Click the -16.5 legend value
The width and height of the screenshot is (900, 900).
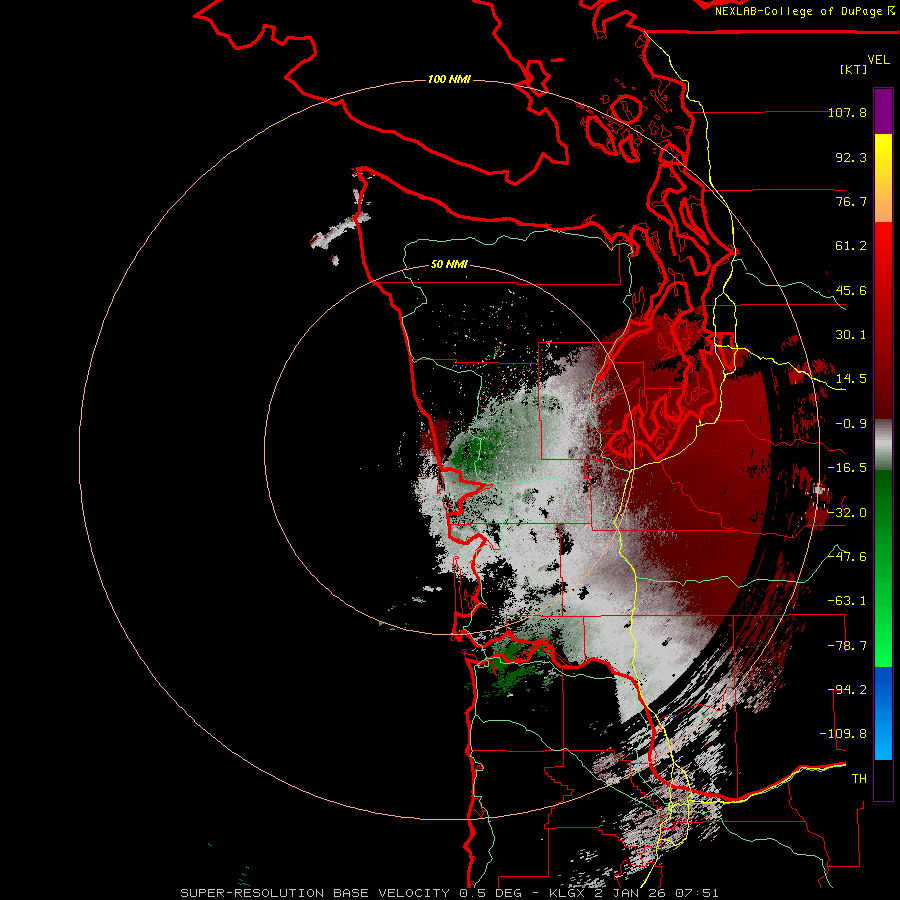pos(847,468)
